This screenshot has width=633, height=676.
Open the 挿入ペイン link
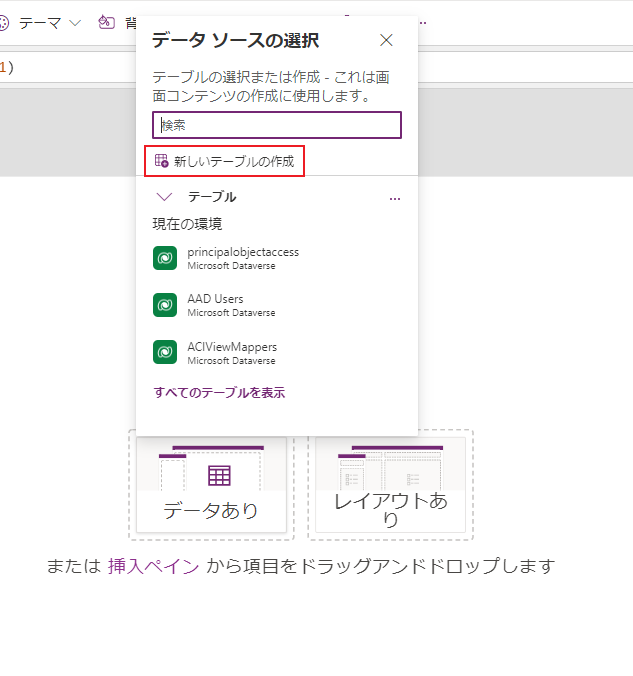(154, 566)
